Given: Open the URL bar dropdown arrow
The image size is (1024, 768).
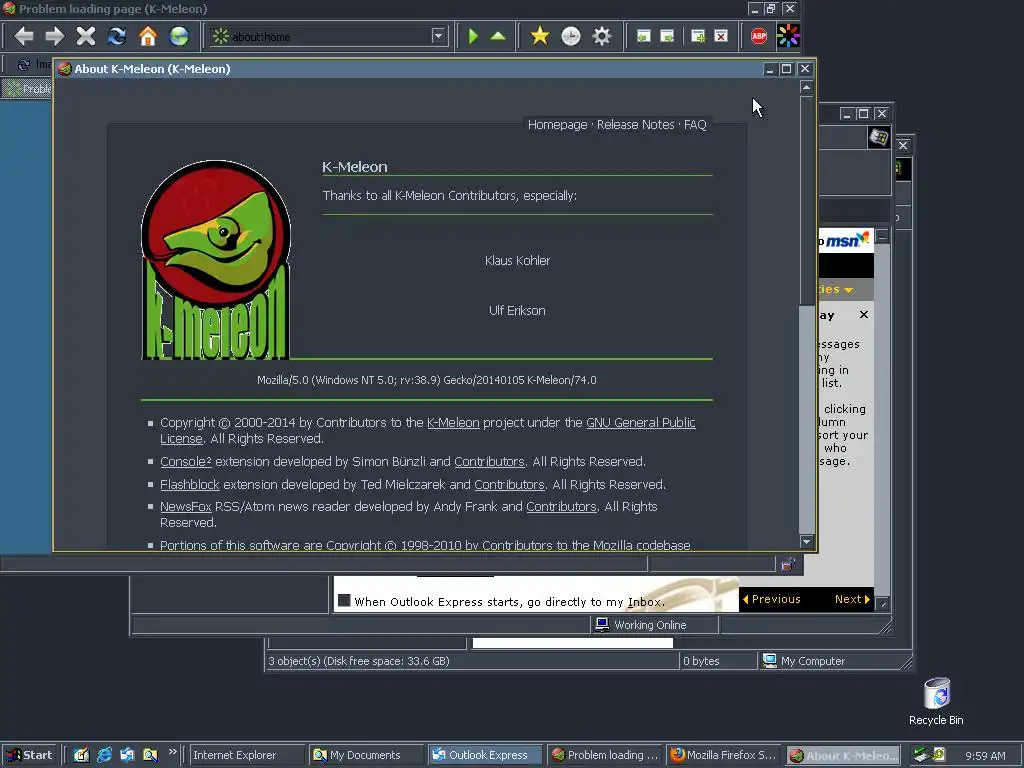Looking at the screenshot, I should (438, 36).
